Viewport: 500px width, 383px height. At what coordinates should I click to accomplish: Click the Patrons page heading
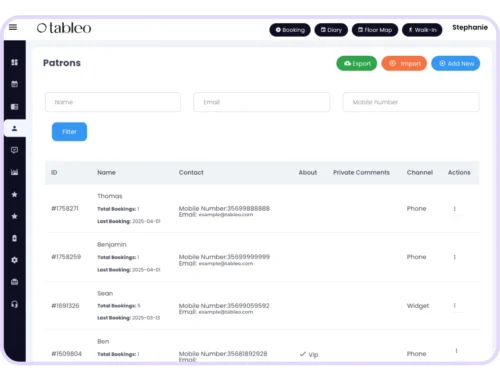click(x=62, y=63)
